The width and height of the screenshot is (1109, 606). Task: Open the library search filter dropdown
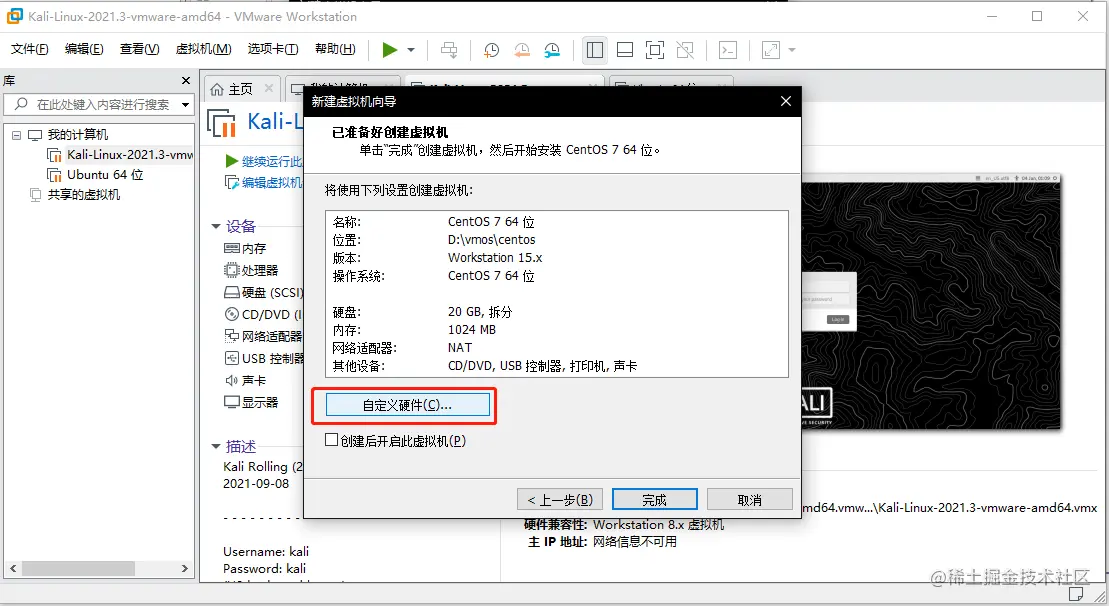pos(185,105)
